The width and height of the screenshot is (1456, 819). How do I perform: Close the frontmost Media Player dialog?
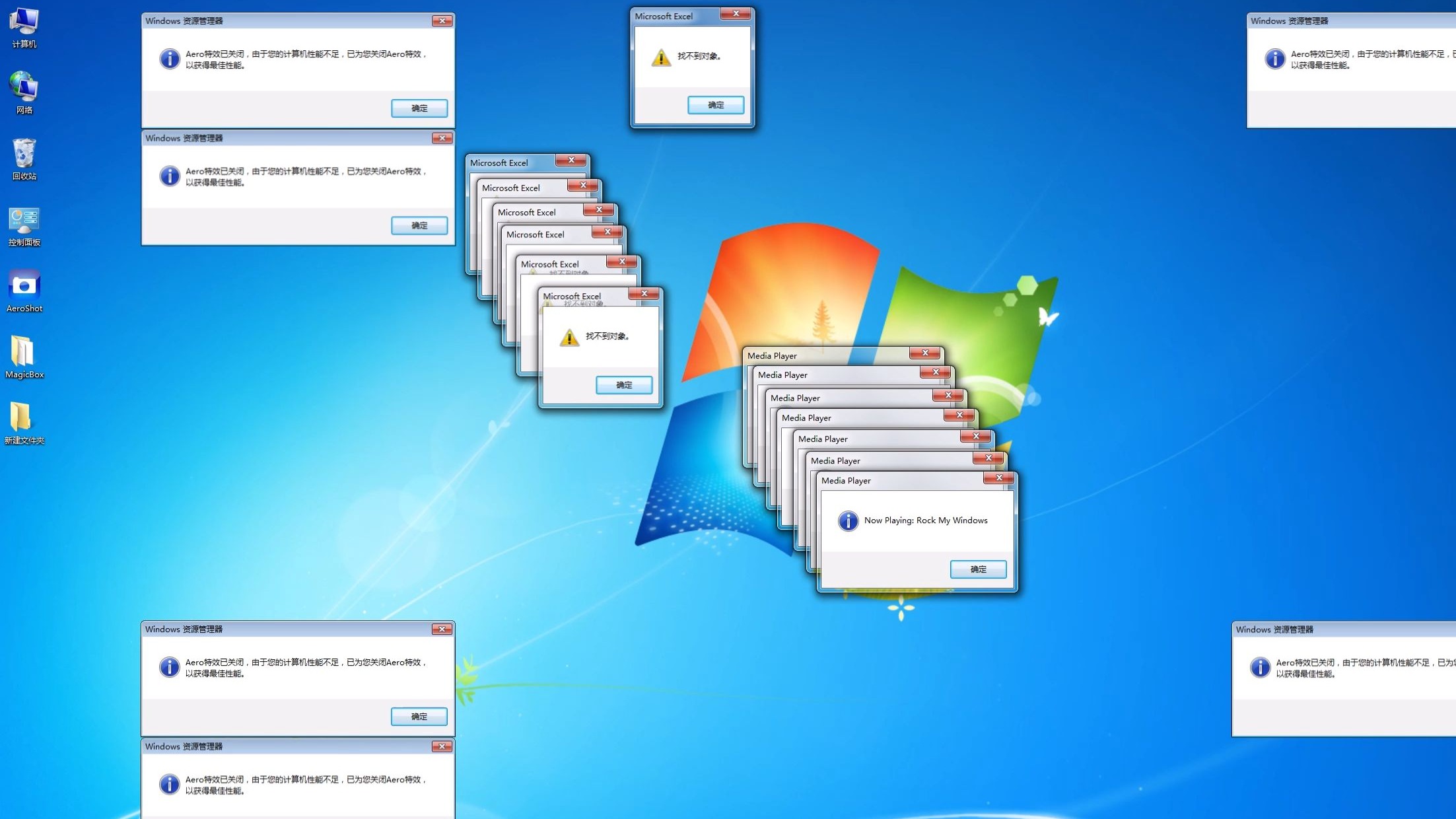(999, 478)
